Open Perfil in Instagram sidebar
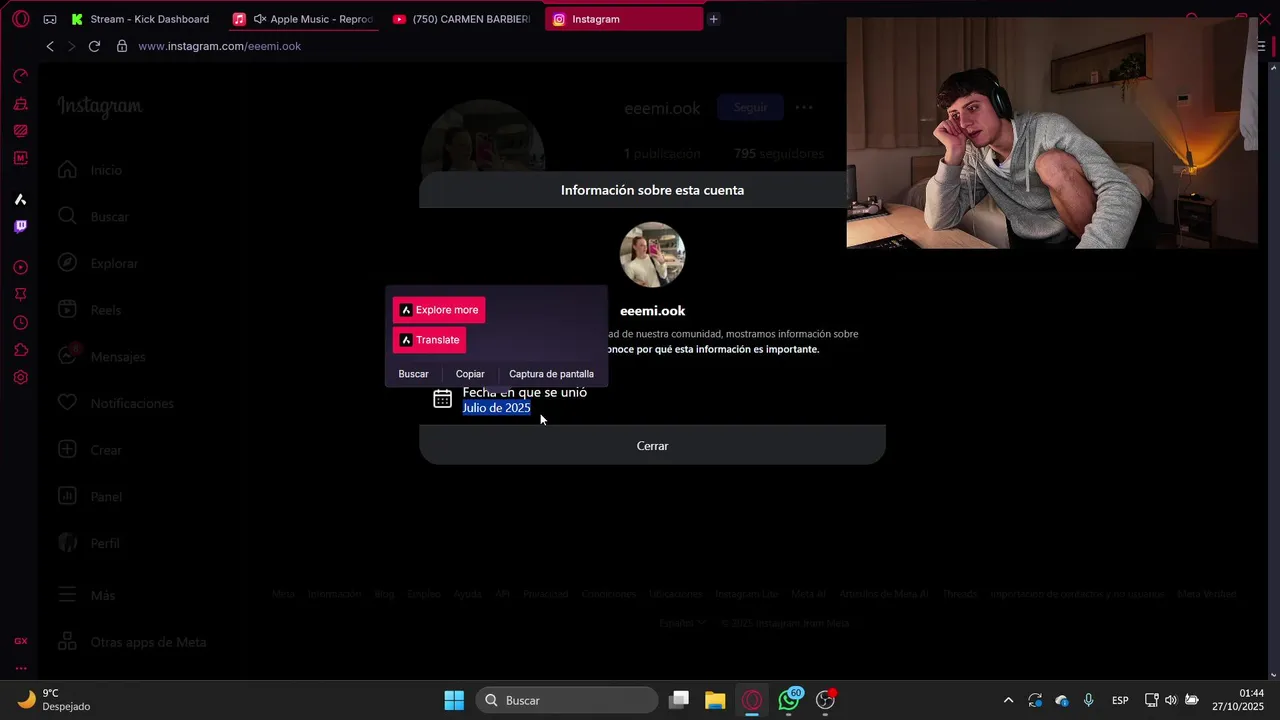This screenshot has height=720, width=1280. point(89,543)
